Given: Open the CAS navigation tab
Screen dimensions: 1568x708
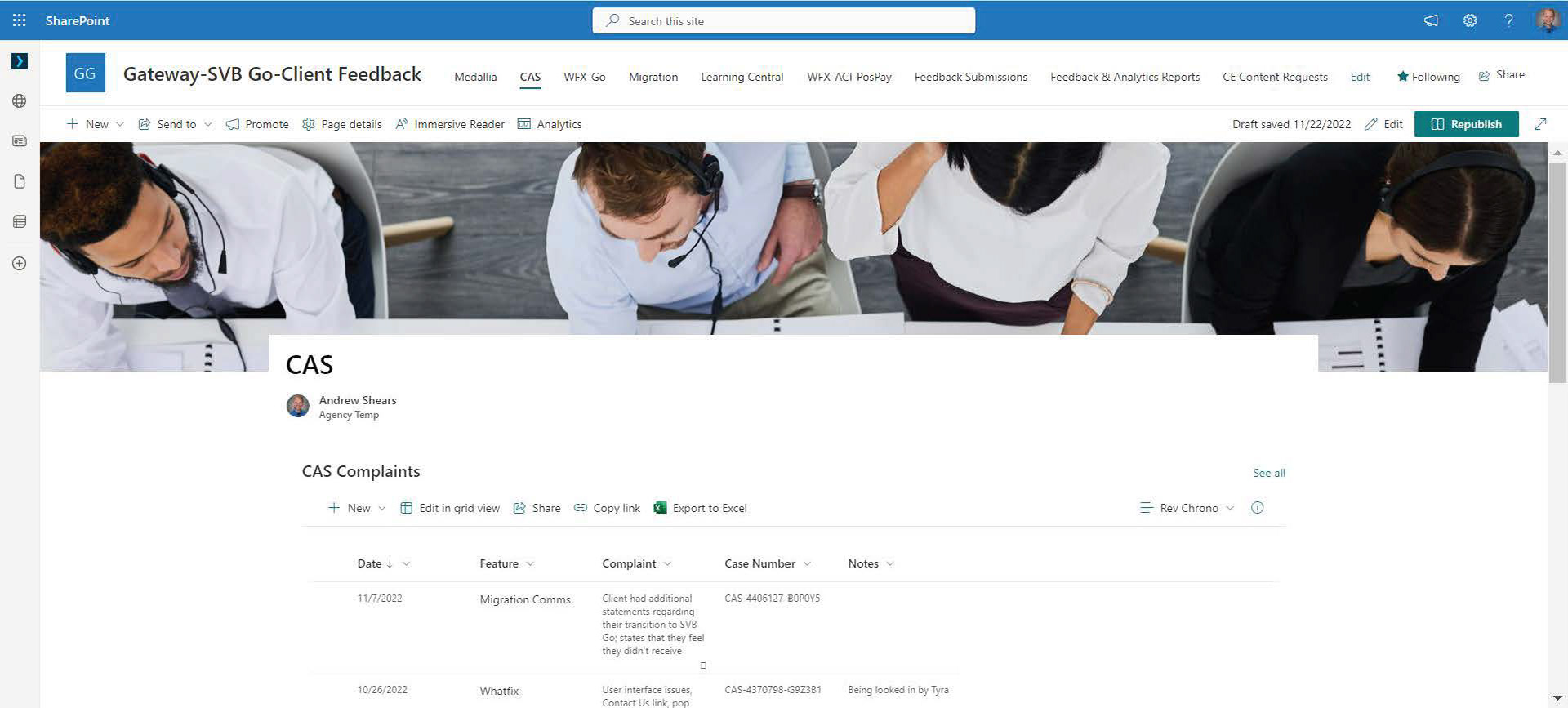Looking at the screenshot, I should 530,77.
